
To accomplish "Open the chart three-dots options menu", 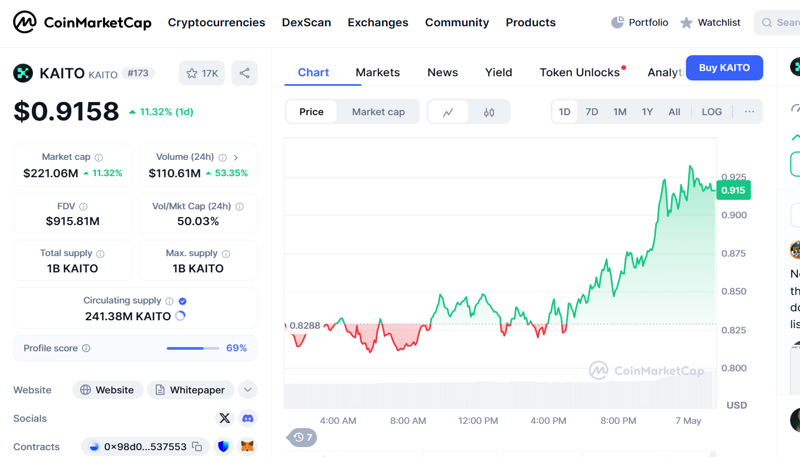I will coord(749,112).
